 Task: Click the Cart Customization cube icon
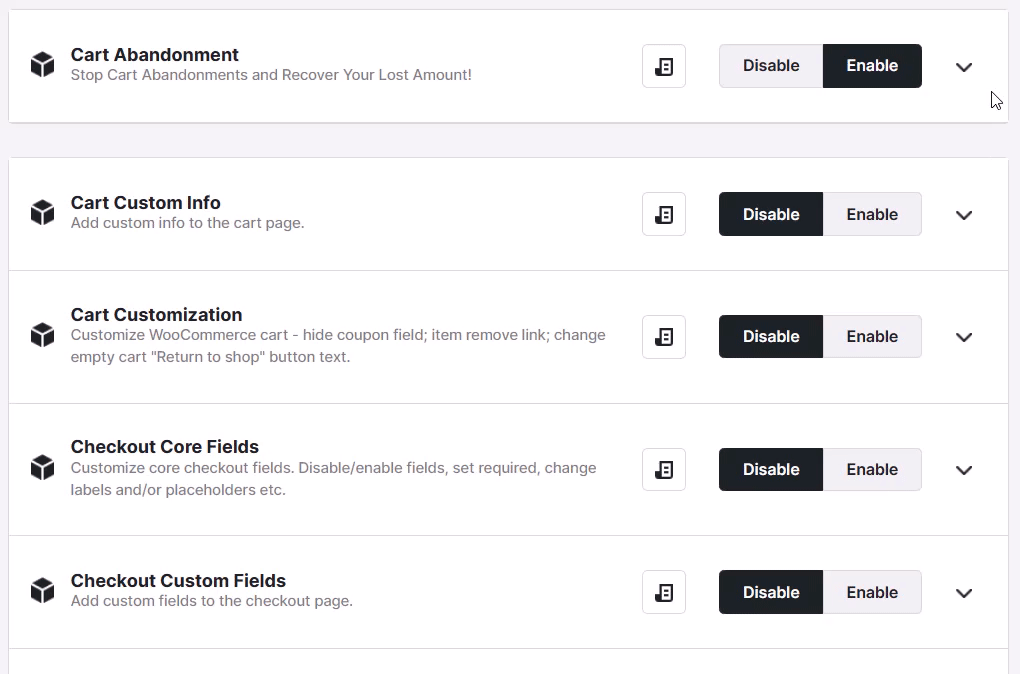click(42, 335)
